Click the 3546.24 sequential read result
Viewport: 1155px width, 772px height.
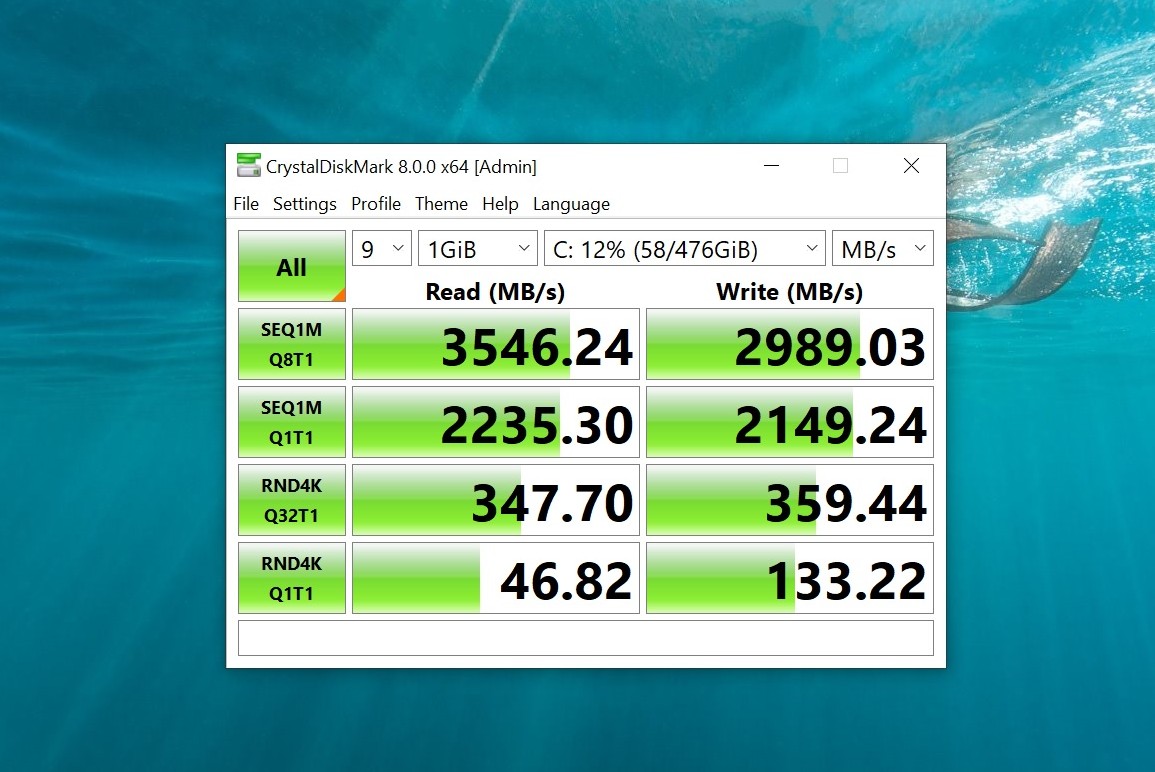click(496, 344)
